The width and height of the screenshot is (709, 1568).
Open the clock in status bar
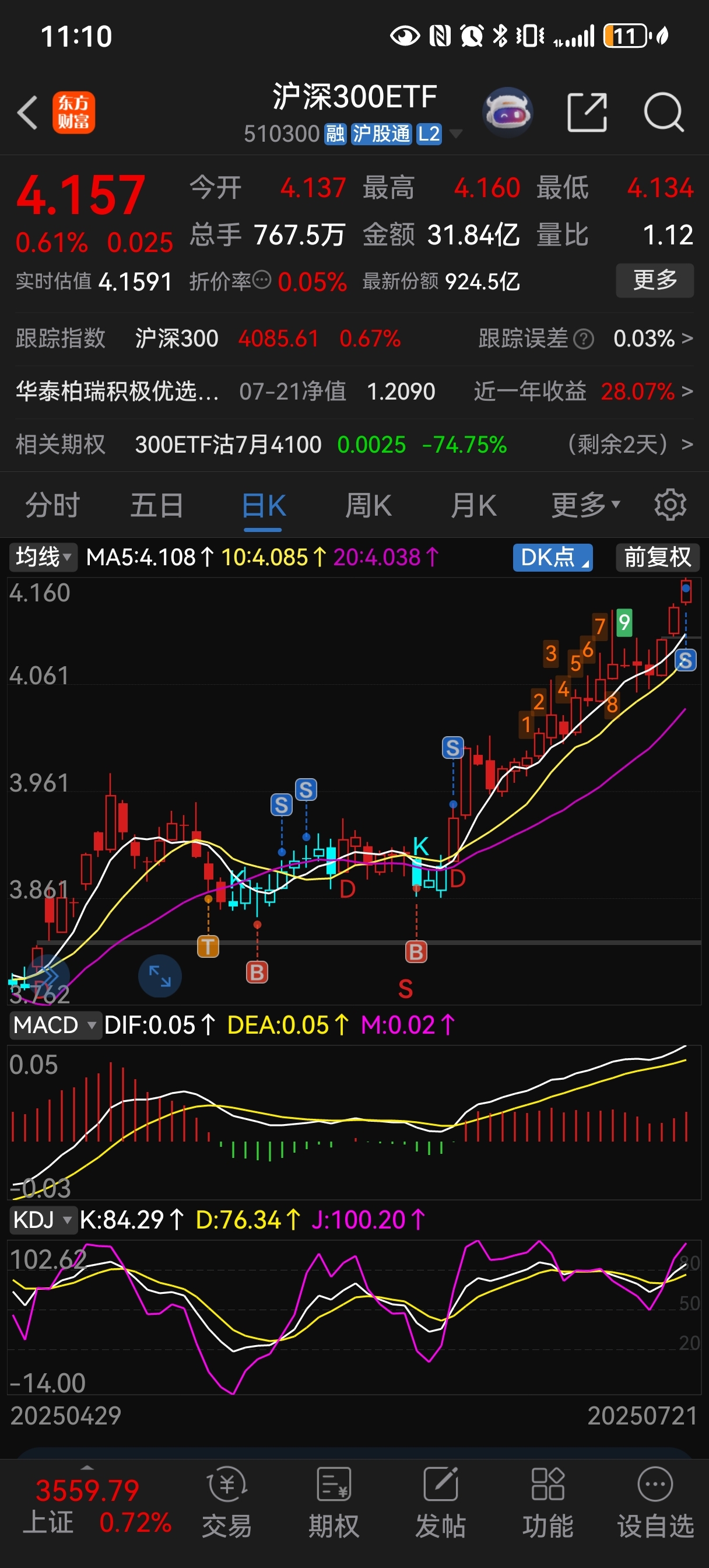pyautogui.click(x=77, y=37)
